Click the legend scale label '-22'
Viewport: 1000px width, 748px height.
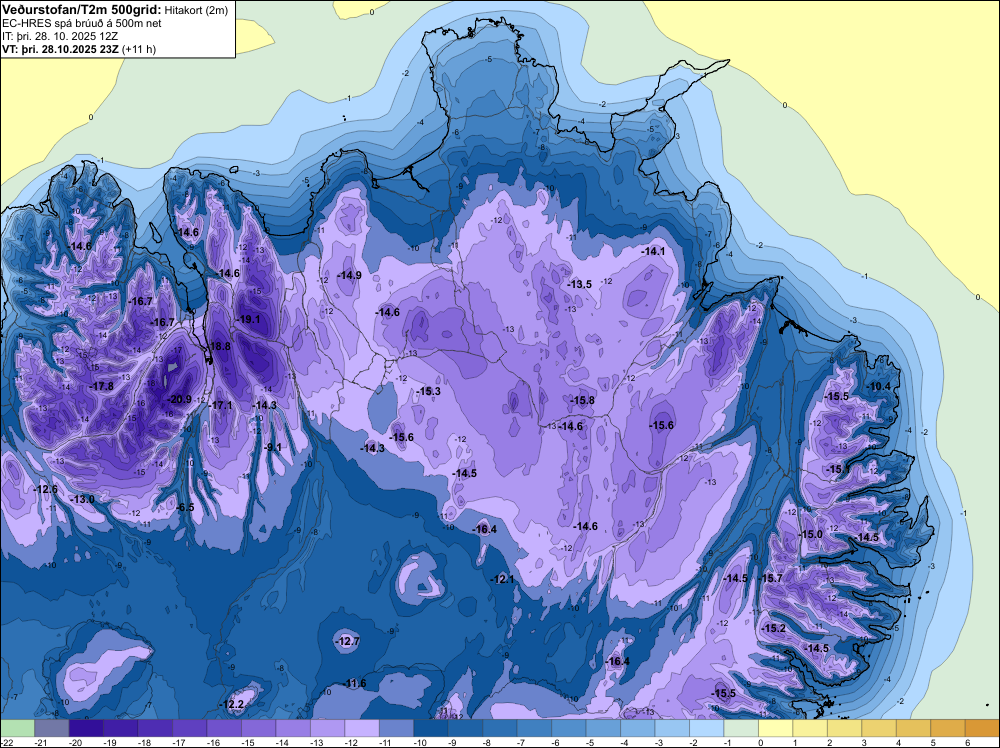tap(7, 742)
